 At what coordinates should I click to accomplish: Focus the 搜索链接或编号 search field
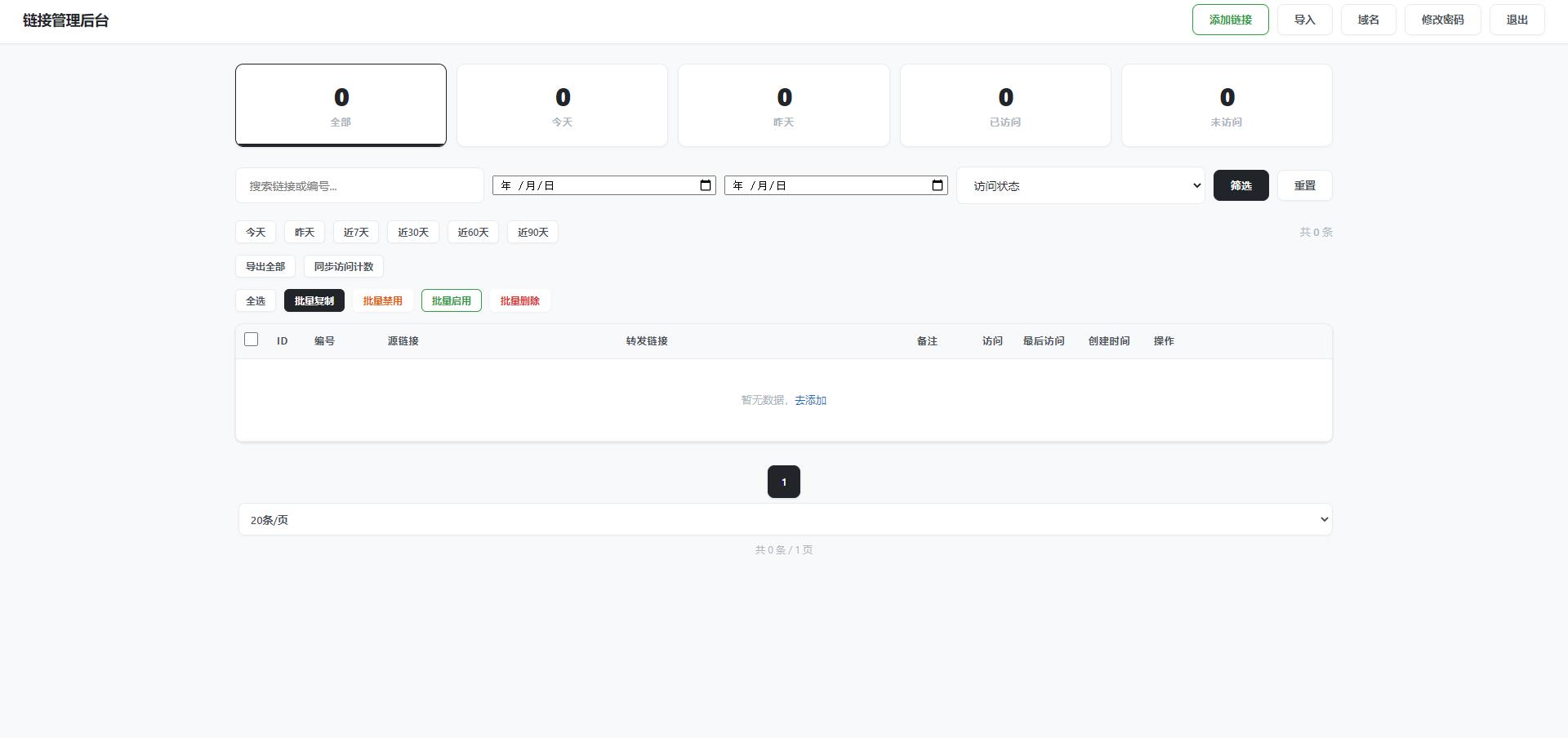click(359, 185)
